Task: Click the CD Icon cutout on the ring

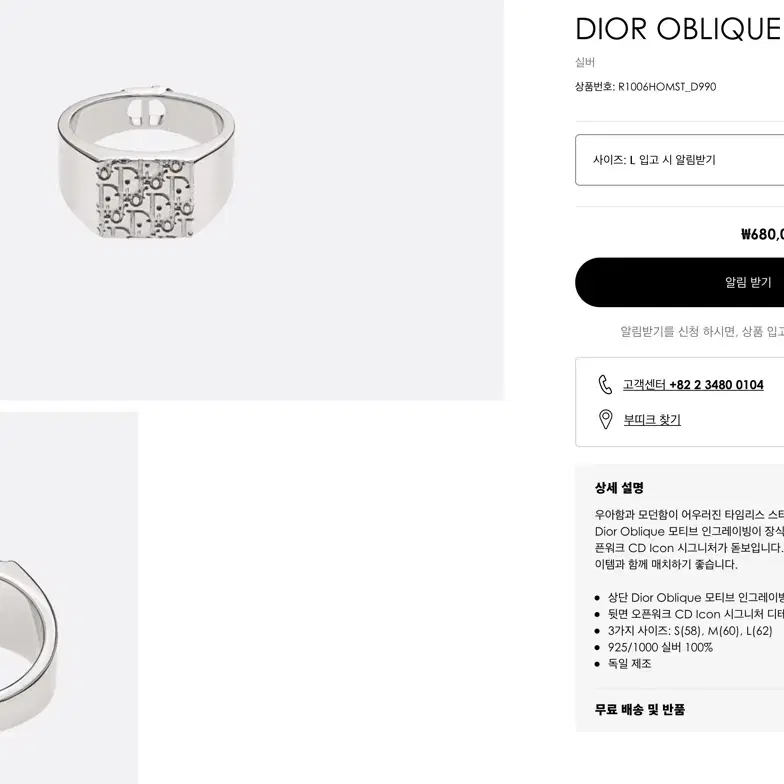Action: (x=144, y=112)
